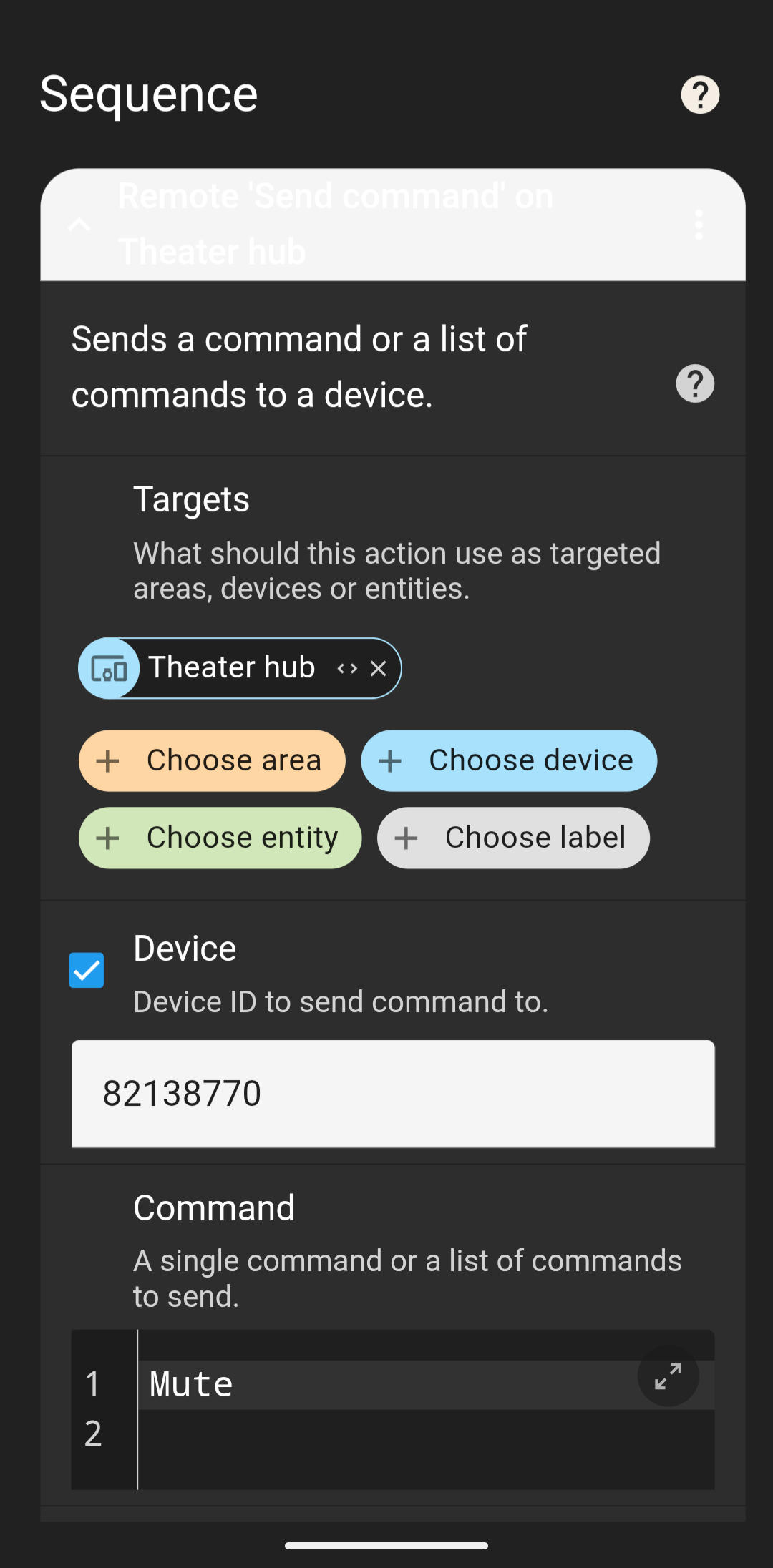Uncheck the Device checkbox

tap(87, 970)
